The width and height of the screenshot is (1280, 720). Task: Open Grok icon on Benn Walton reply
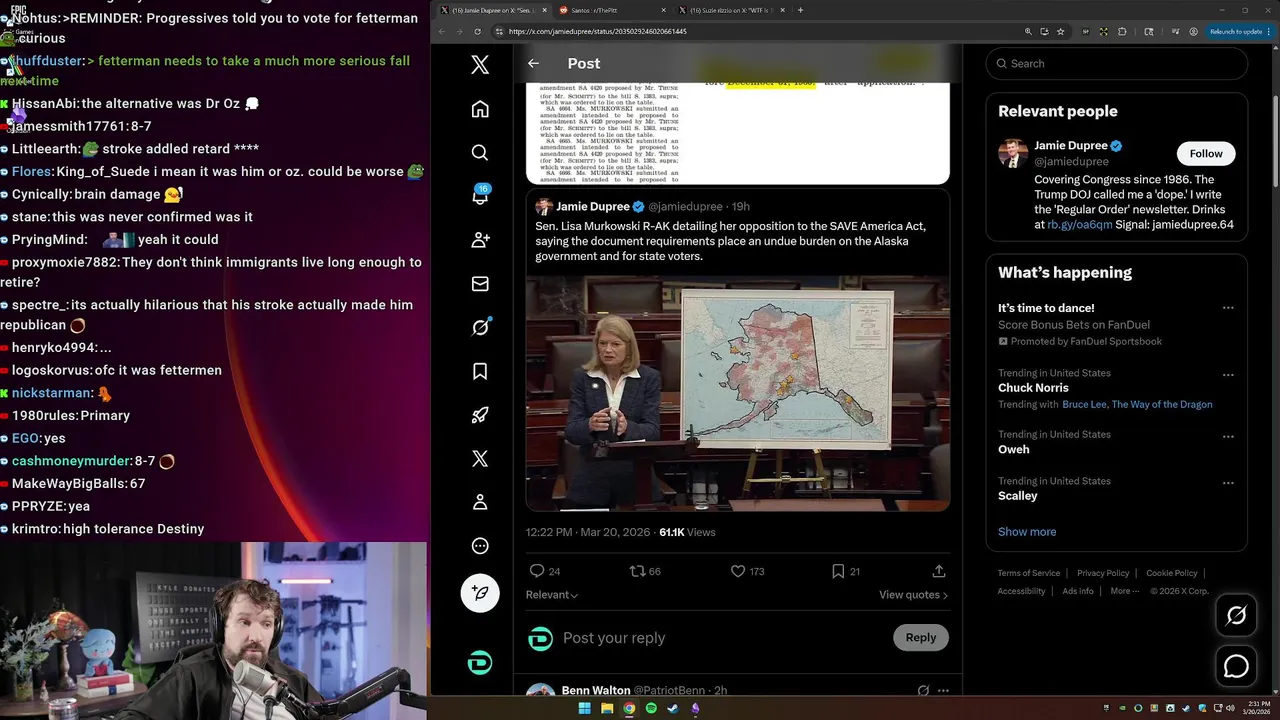923,690
